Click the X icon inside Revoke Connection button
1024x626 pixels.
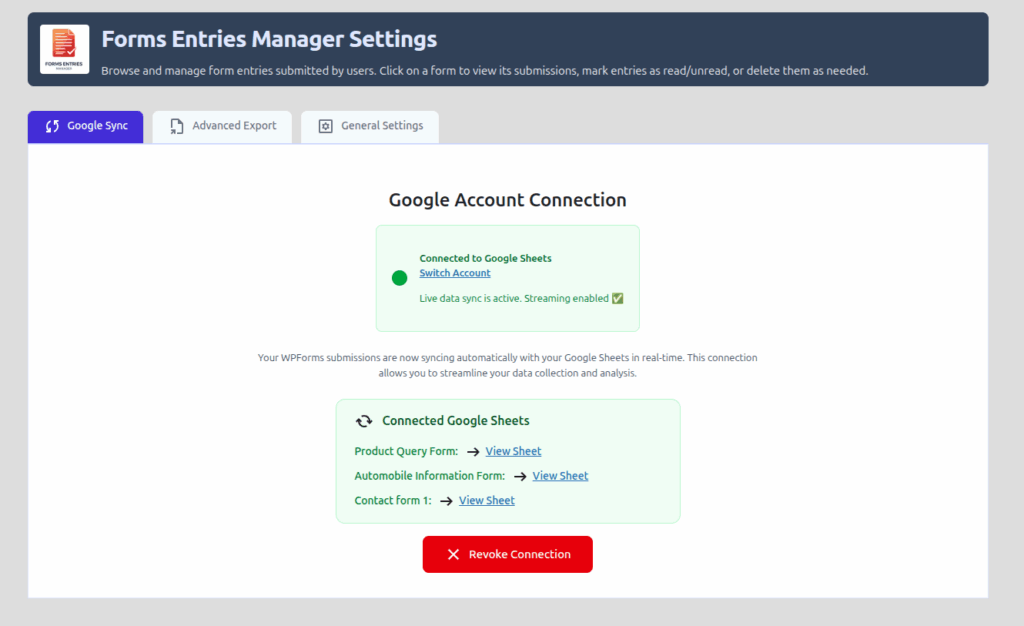point(453,554)
